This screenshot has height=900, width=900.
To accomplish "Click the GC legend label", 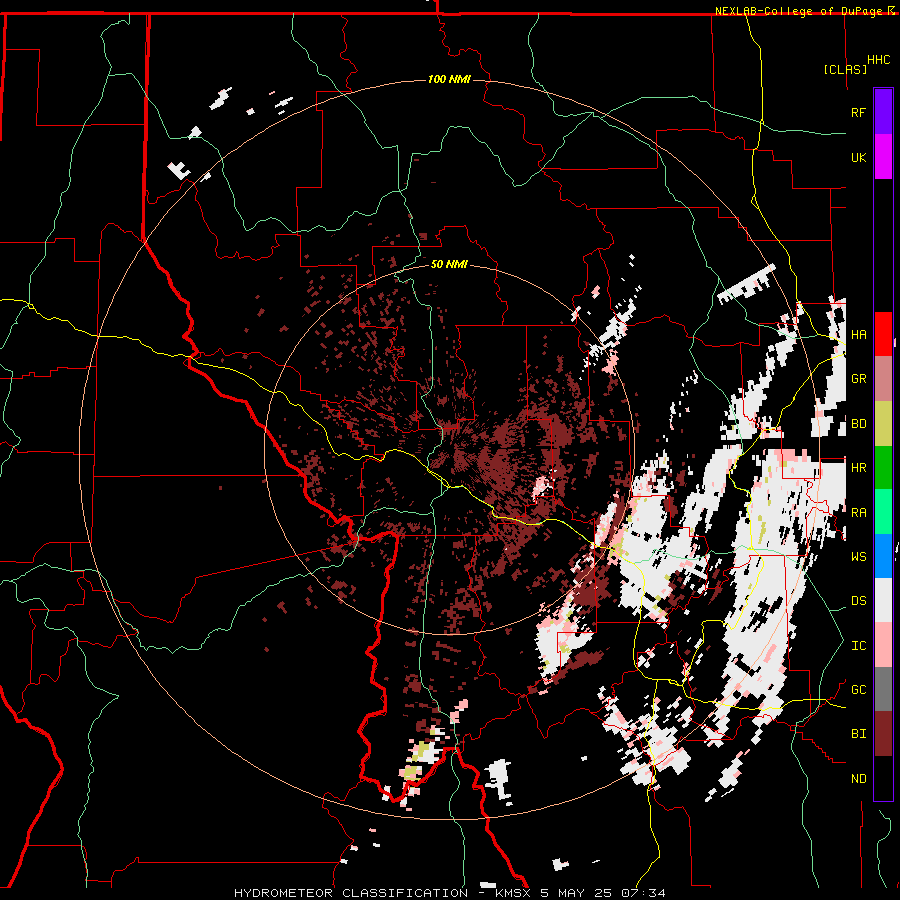I will tap(858, 690).
